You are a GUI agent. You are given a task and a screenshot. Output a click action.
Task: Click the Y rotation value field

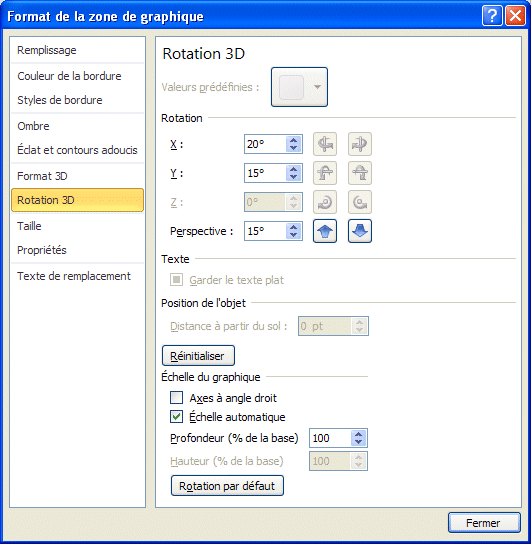click(265, 173)
